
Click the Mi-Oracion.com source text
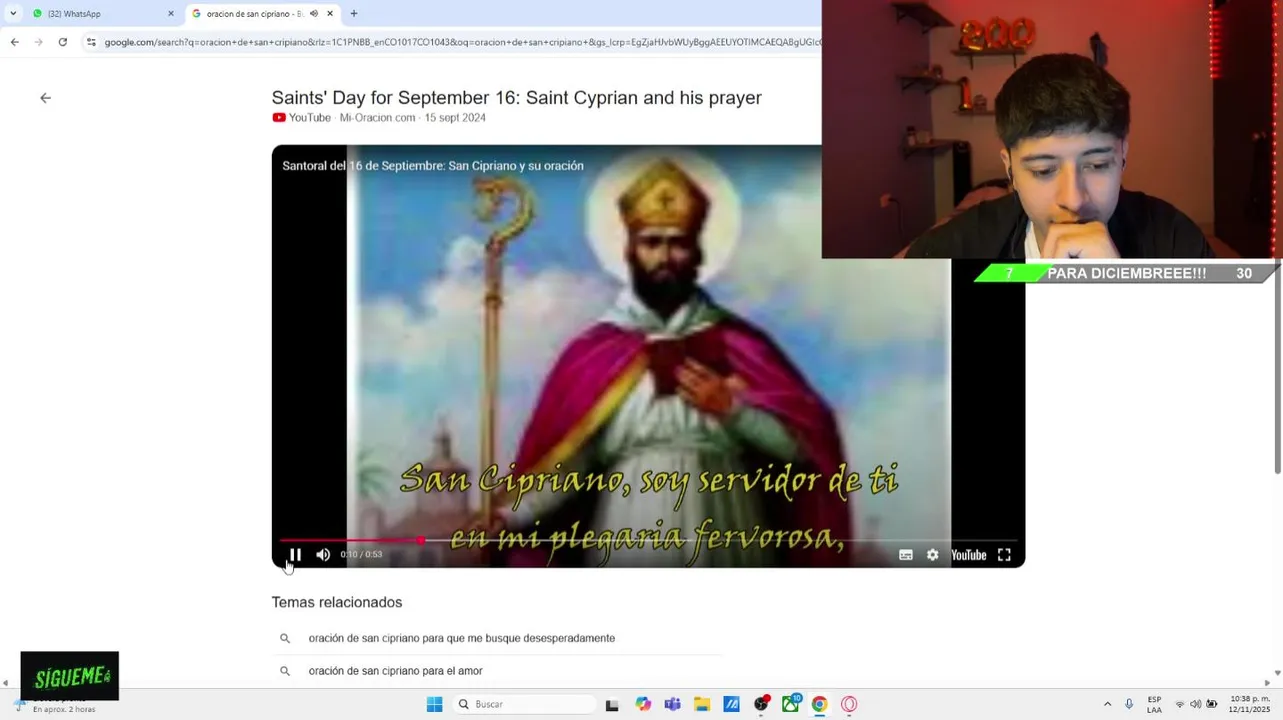[377, 118]
